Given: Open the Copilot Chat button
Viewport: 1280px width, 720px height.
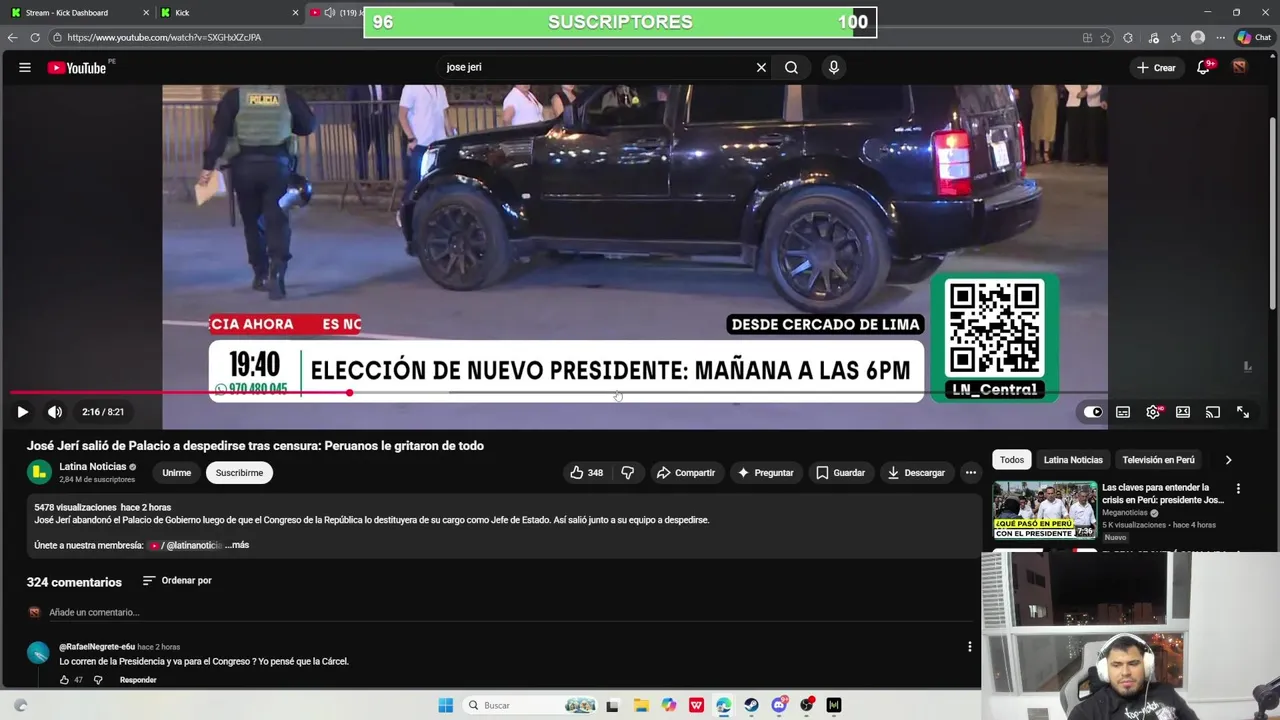Looking at the screenshot, I should point(1254,37).
